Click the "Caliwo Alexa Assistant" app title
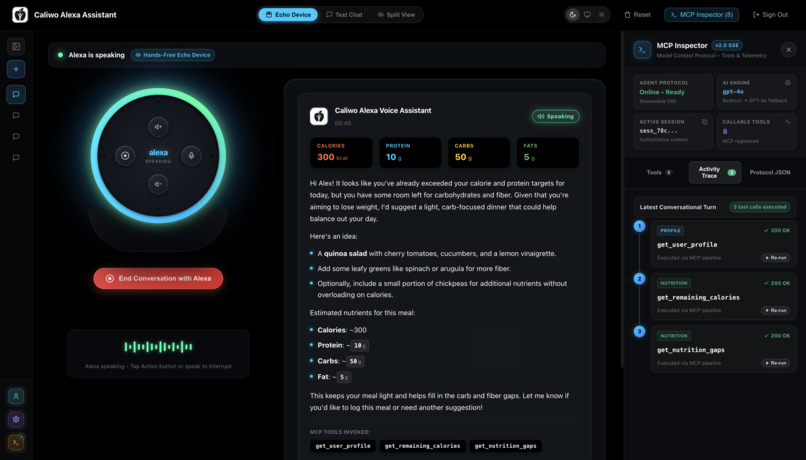This screenshot has width=806, height=460. point(75,15)
